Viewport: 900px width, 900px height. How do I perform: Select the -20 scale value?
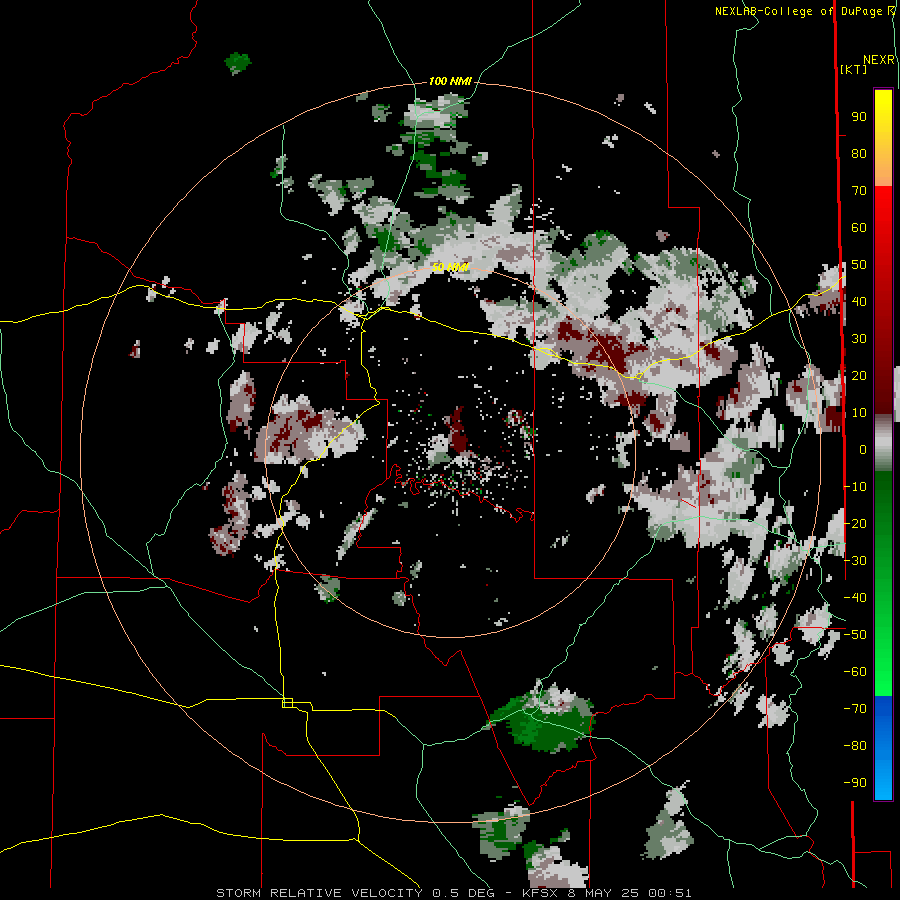tap(855, 524)
